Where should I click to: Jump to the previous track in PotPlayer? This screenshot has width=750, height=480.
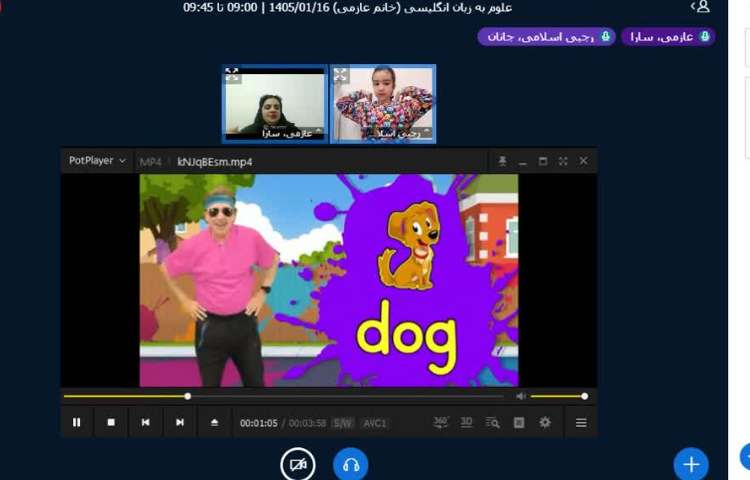click(x=145, y=423)
